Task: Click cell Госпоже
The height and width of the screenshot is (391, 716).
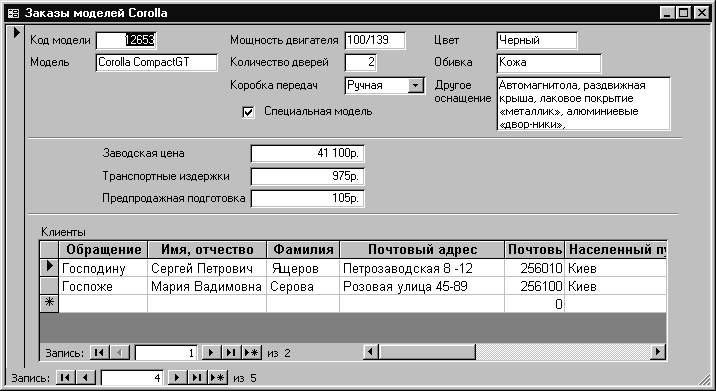Action: coord(103,286)
